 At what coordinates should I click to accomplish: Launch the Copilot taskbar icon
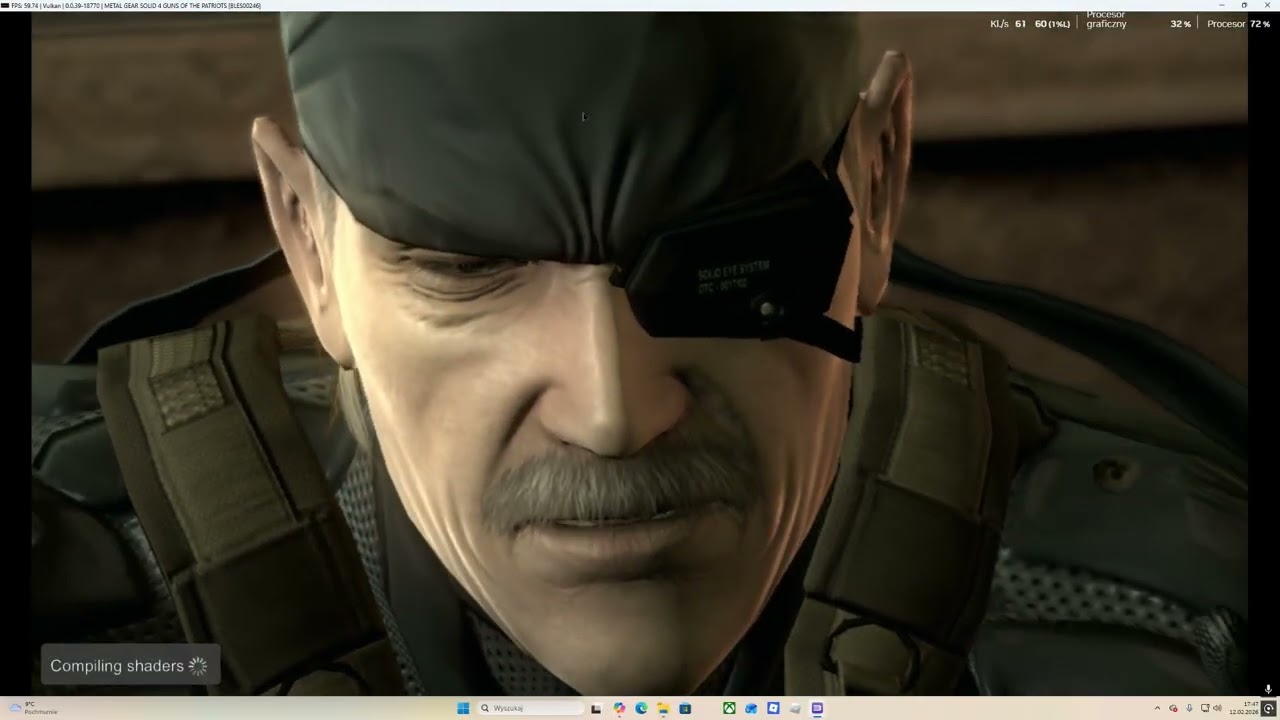click(619, 708)
